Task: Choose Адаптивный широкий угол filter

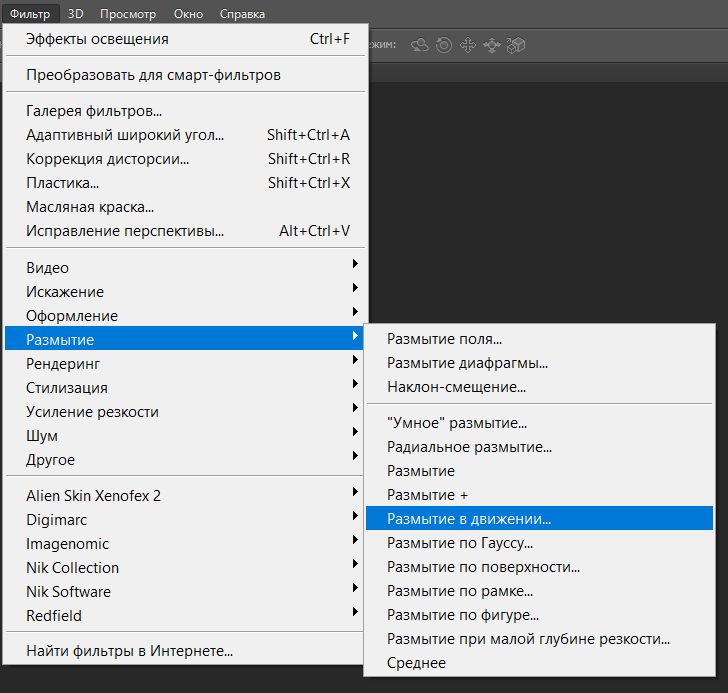Action: click(185, 135)
